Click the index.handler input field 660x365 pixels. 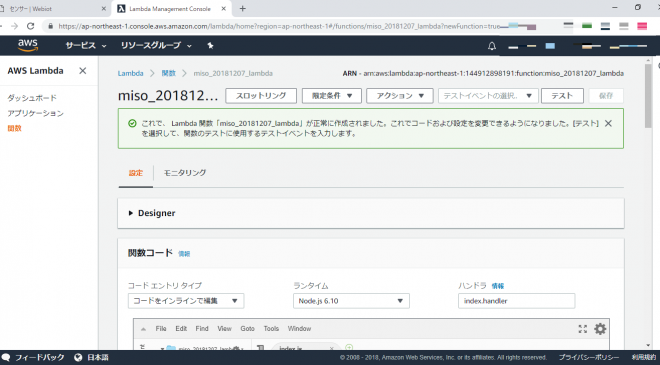(516, 301)
